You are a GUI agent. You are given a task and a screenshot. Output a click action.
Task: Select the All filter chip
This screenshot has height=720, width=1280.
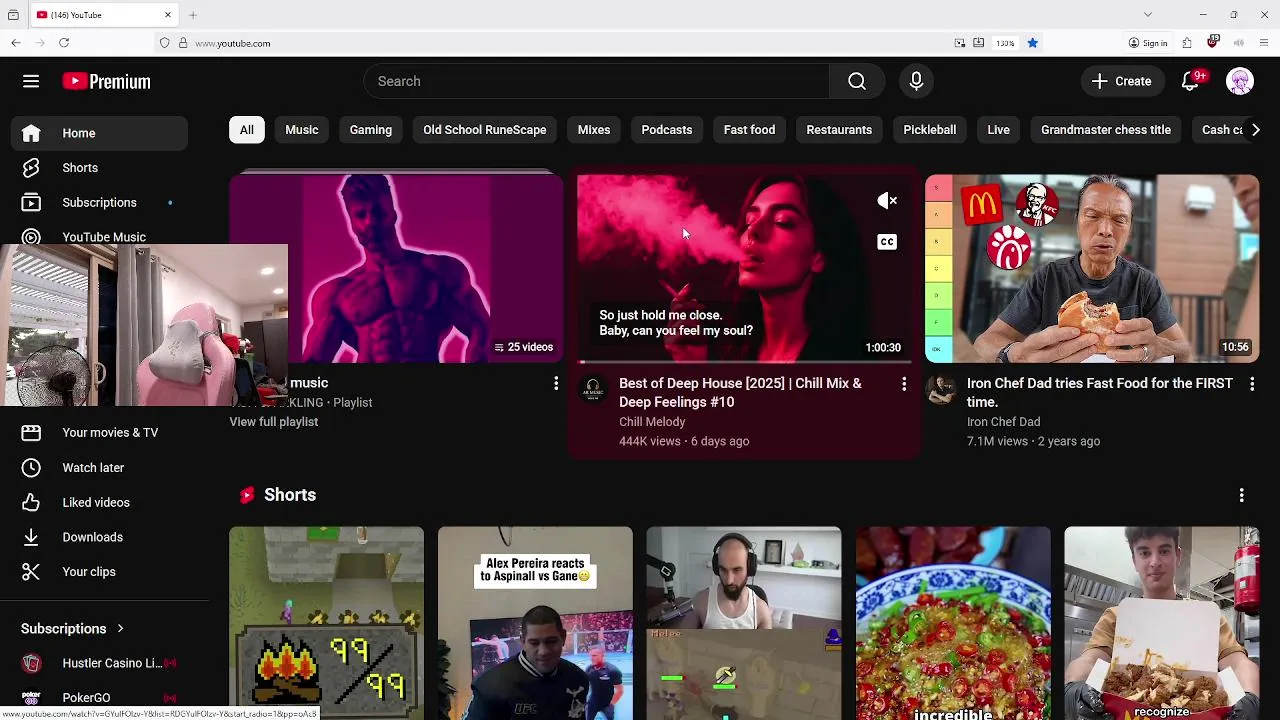click(x=246, y=130)
